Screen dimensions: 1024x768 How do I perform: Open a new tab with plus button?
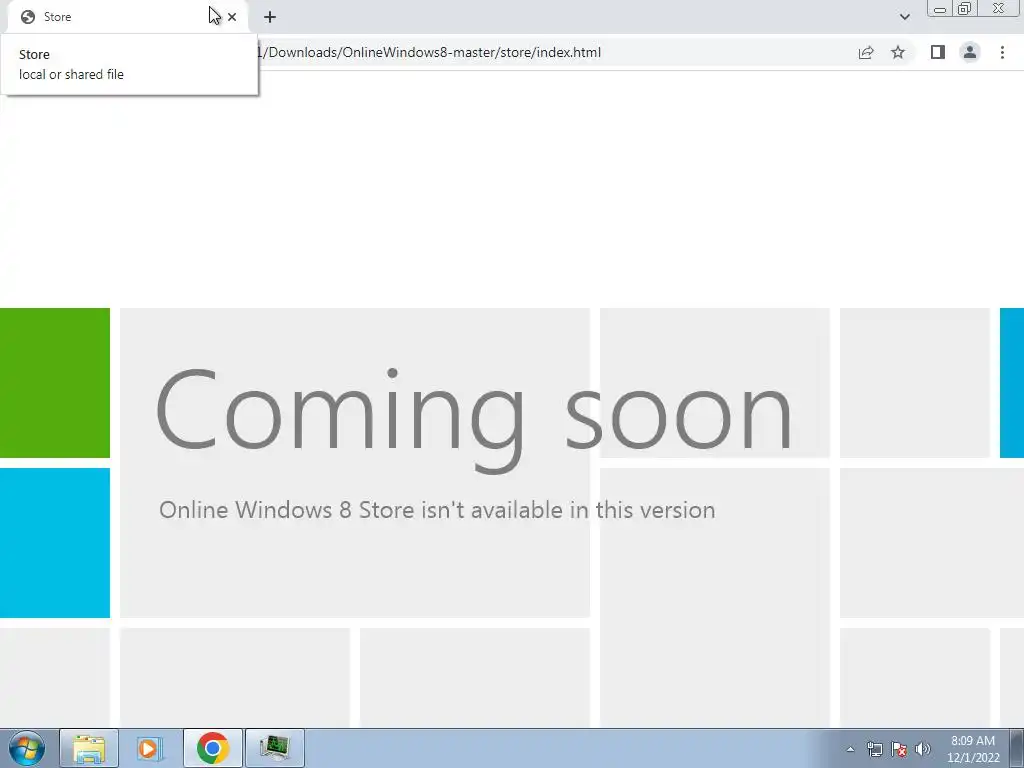(270, 17)
